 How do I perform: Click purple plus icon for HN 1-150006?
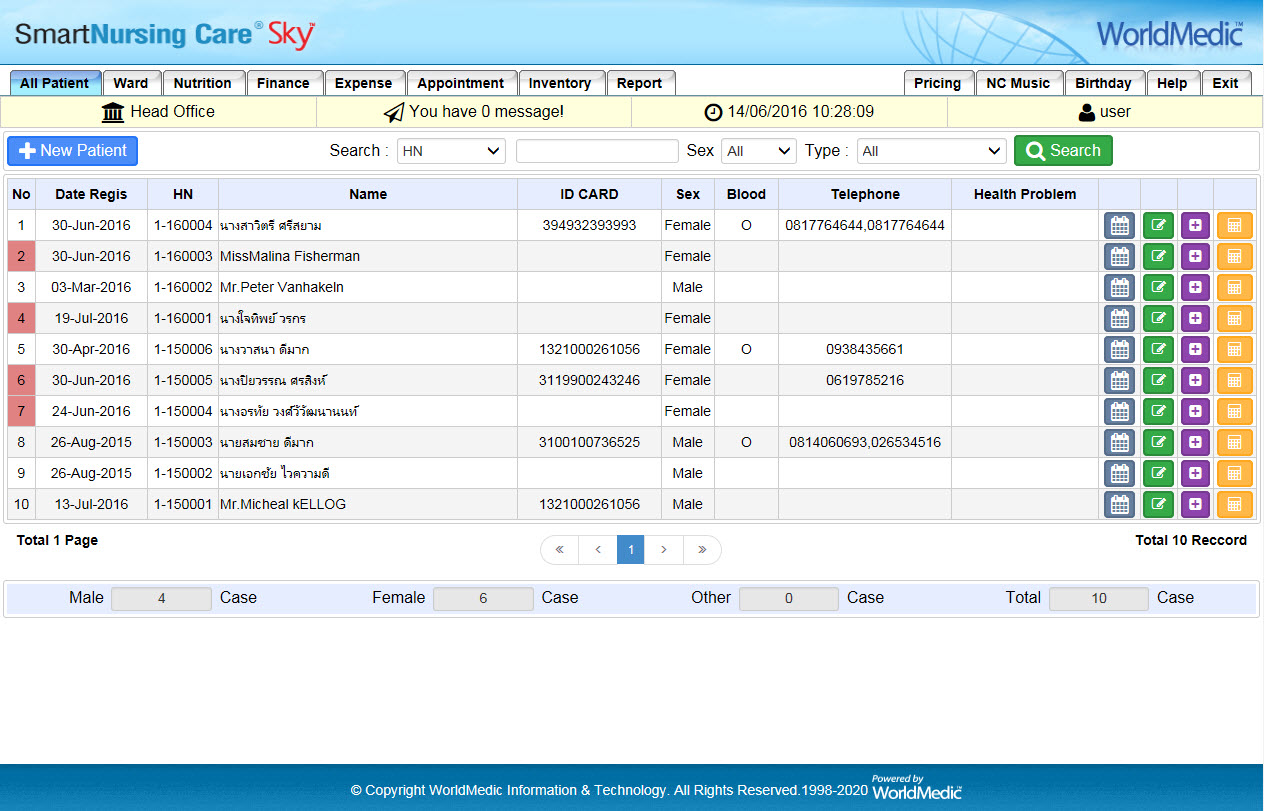click(1195, 350)
